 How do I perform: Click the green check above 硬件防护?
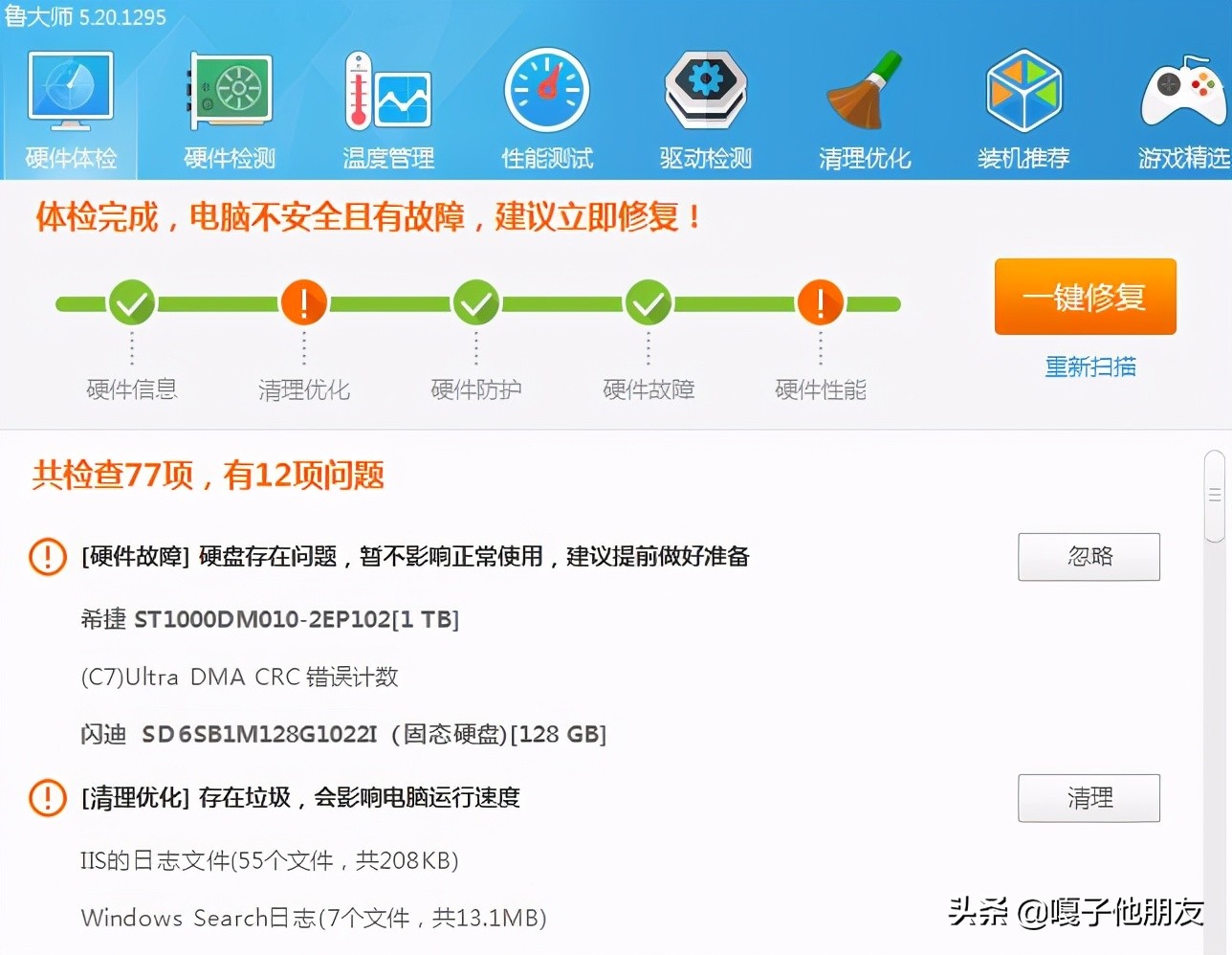point(476,302)
